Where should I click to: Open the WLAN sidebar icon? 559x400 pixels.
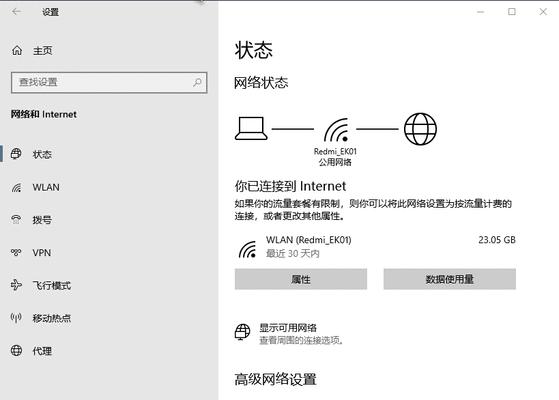(16, 187)
